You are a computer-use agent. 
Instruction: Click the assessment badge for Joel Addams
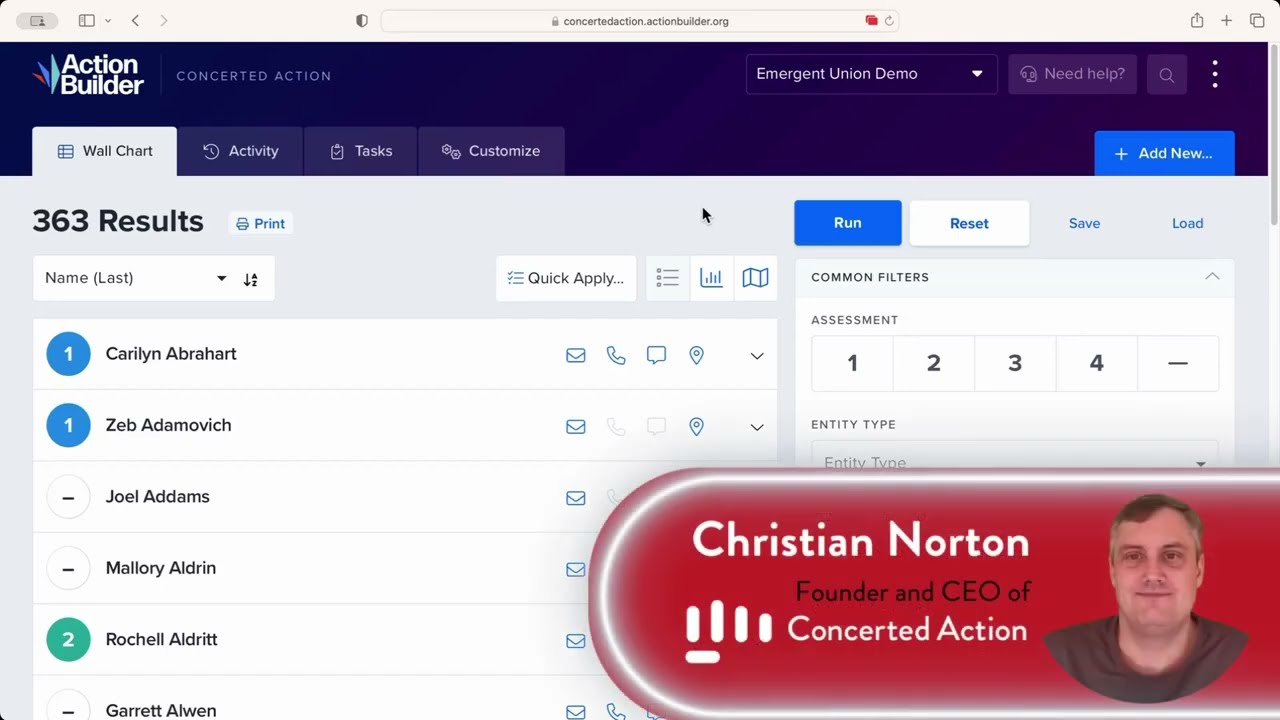point(68,497)
